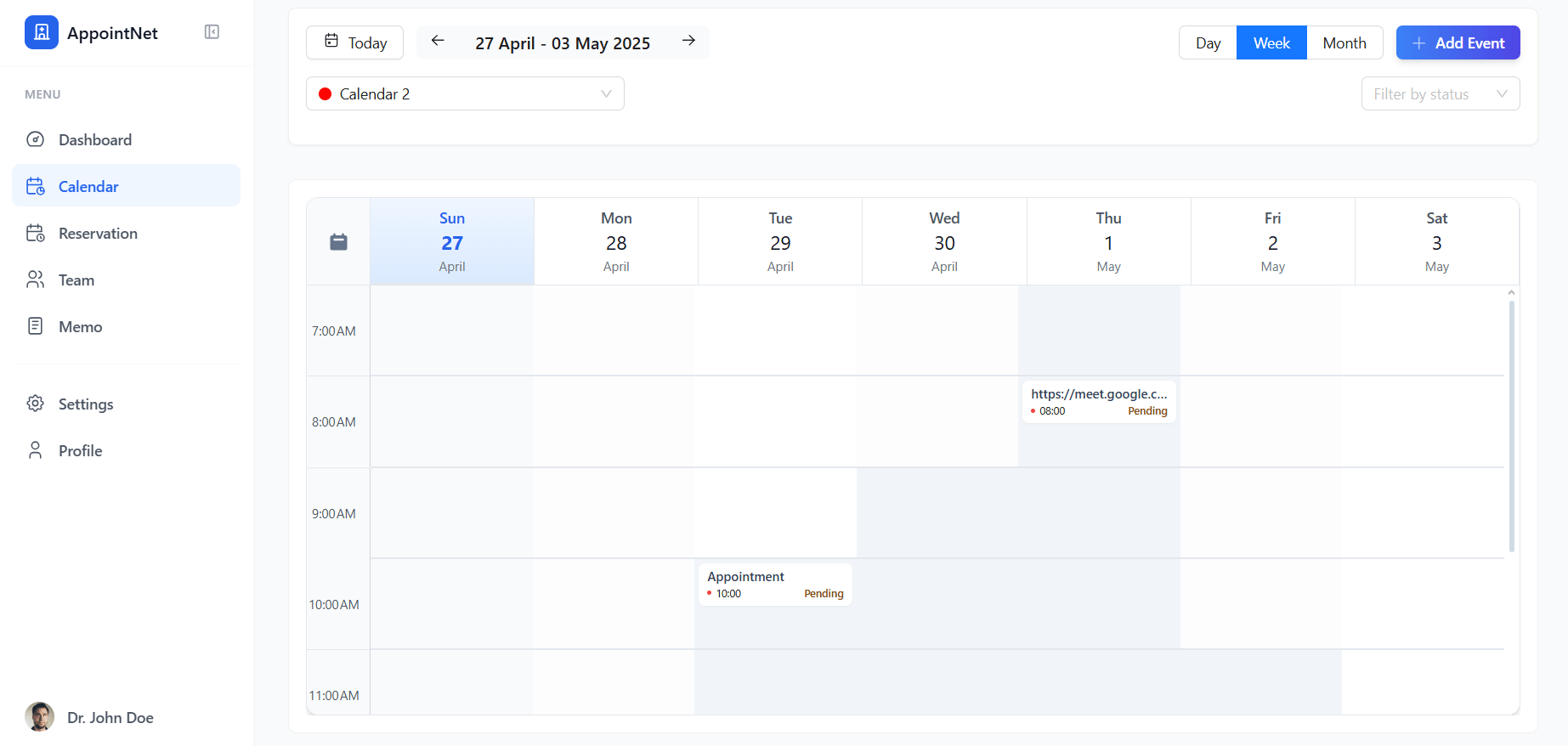Select the Week view toggle
Image resolution: width=1568 pixels, height=746 pixels.
pos(1271,43)
